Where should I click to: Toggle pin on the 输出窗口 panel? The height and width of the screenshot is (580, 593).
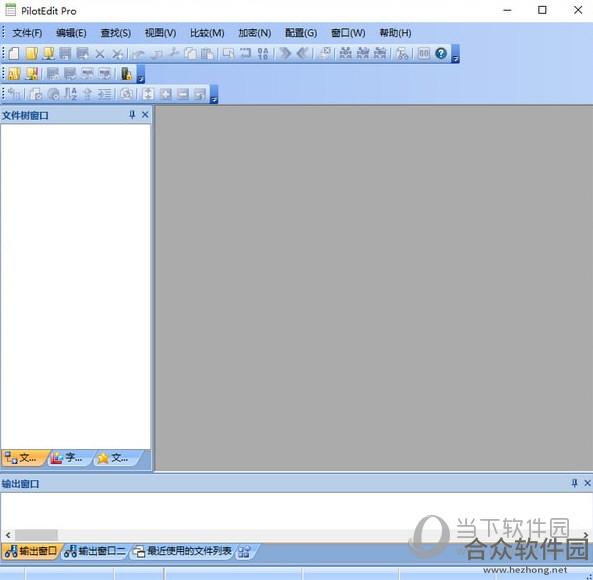[574, 483]
